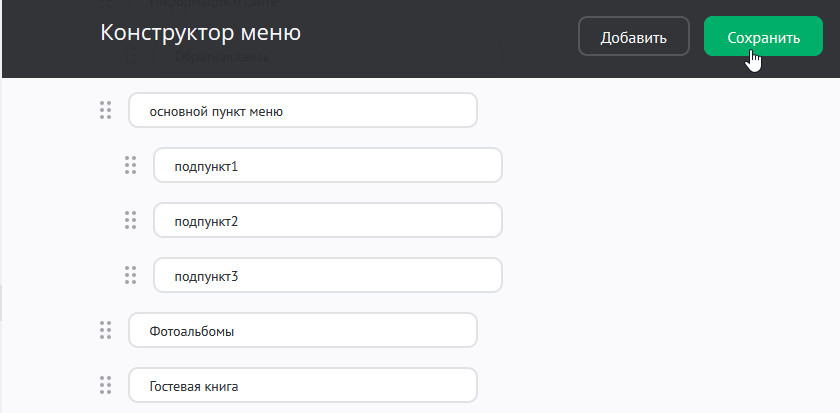Click the Конструктор меню heading
840x413 pixels.
[x=200, y=33]
